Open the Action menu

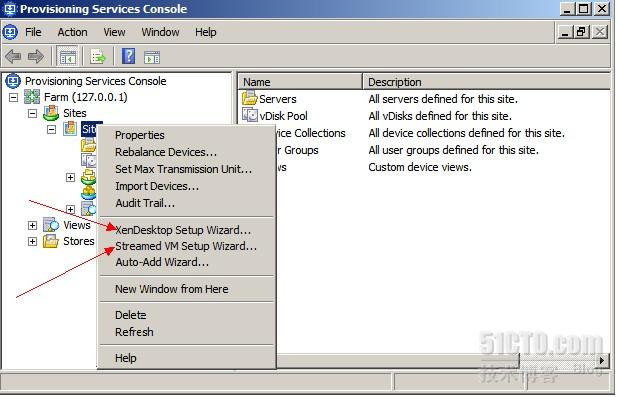[72, 32]
